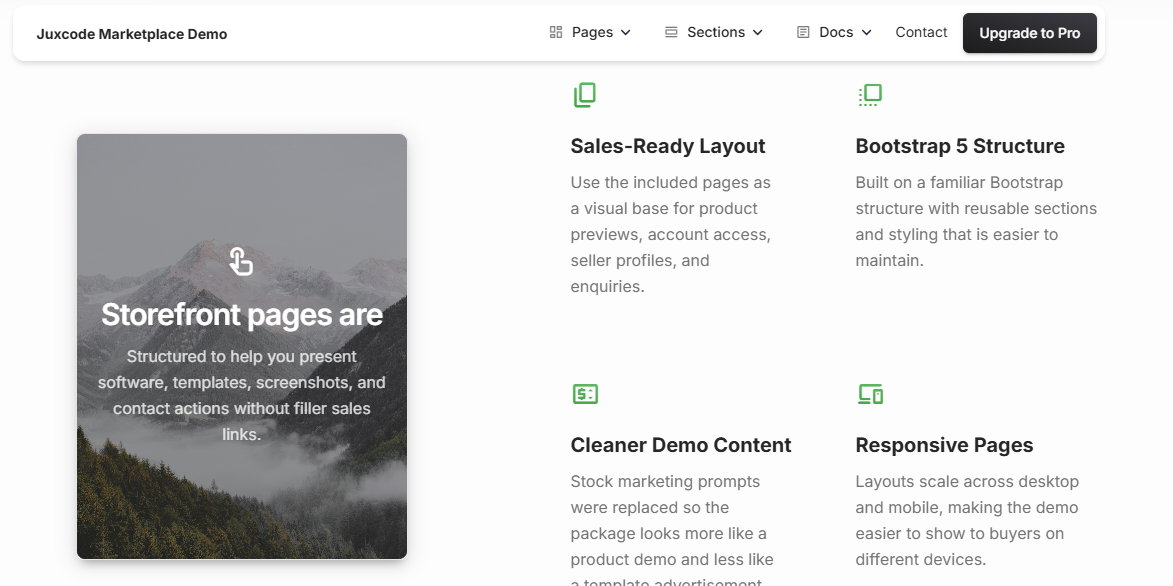This screenshot has width=1173, height=586.
Task: Expand the Sections menu
Action: (714, 32)
